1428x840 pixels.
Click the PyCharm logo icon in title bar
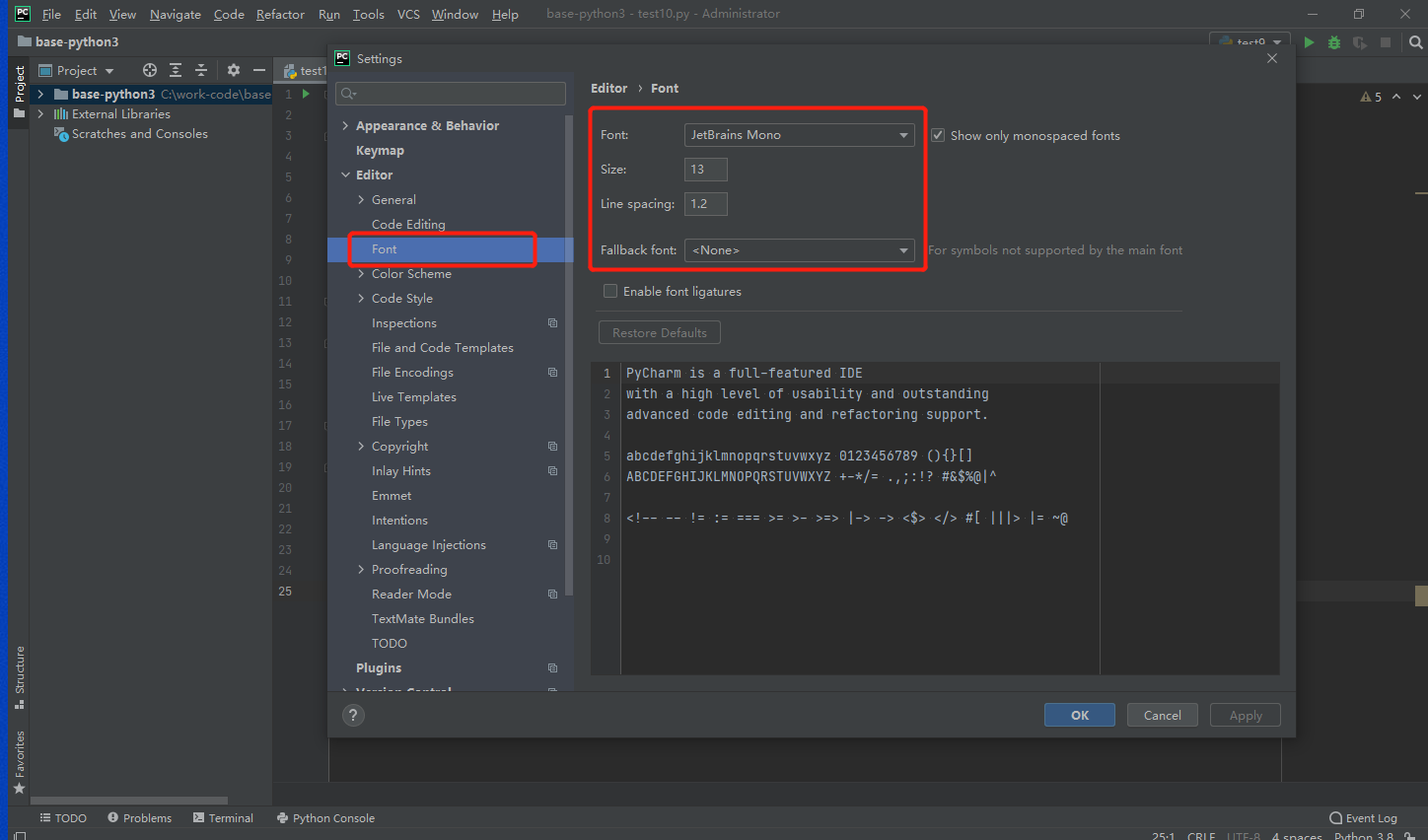click(x=22, y=14)
